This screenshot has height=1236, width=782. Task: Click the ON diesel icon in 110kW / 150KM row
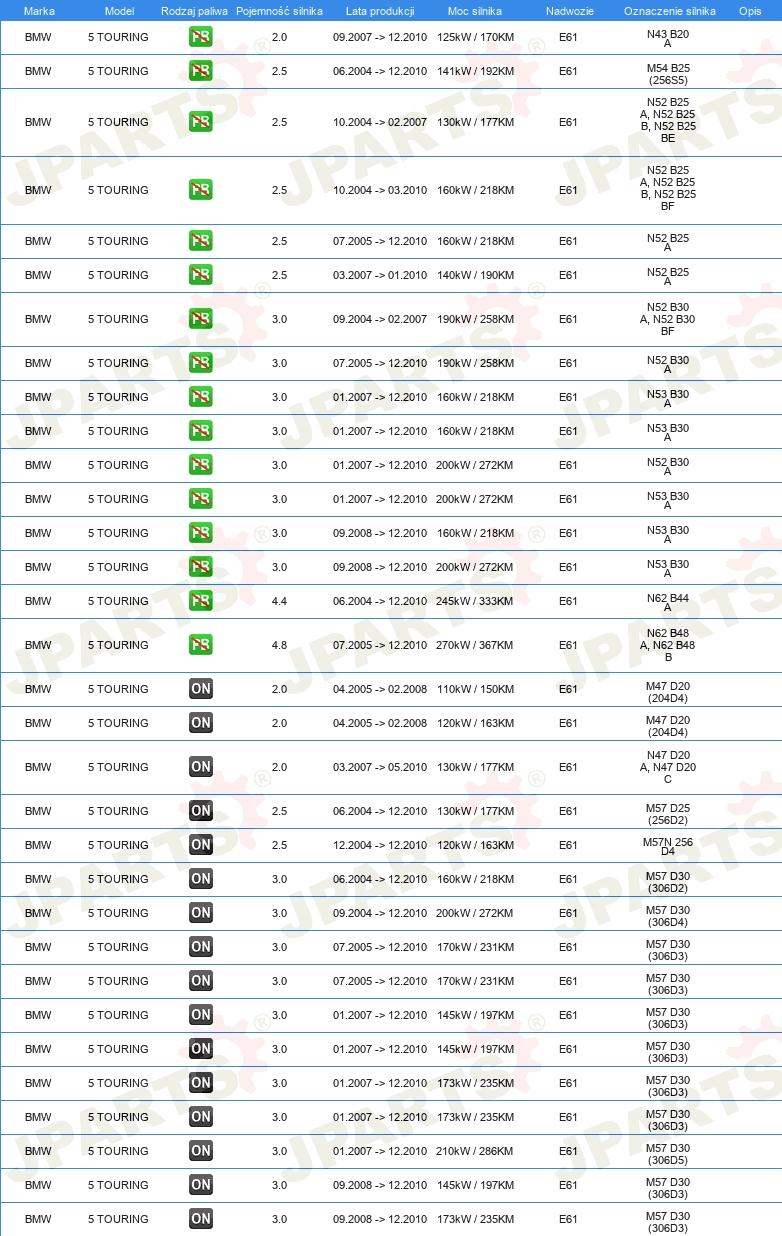click(x=201, y=689)
